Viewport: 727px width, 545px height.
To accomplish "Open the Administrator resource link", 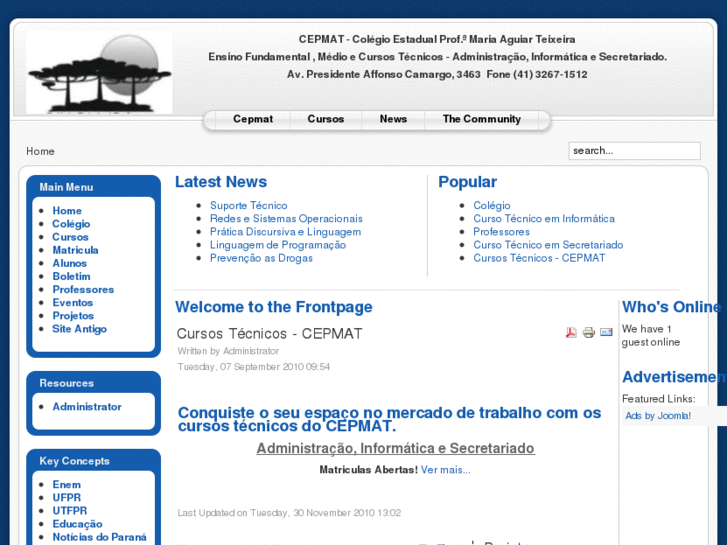I will [87, 407].
